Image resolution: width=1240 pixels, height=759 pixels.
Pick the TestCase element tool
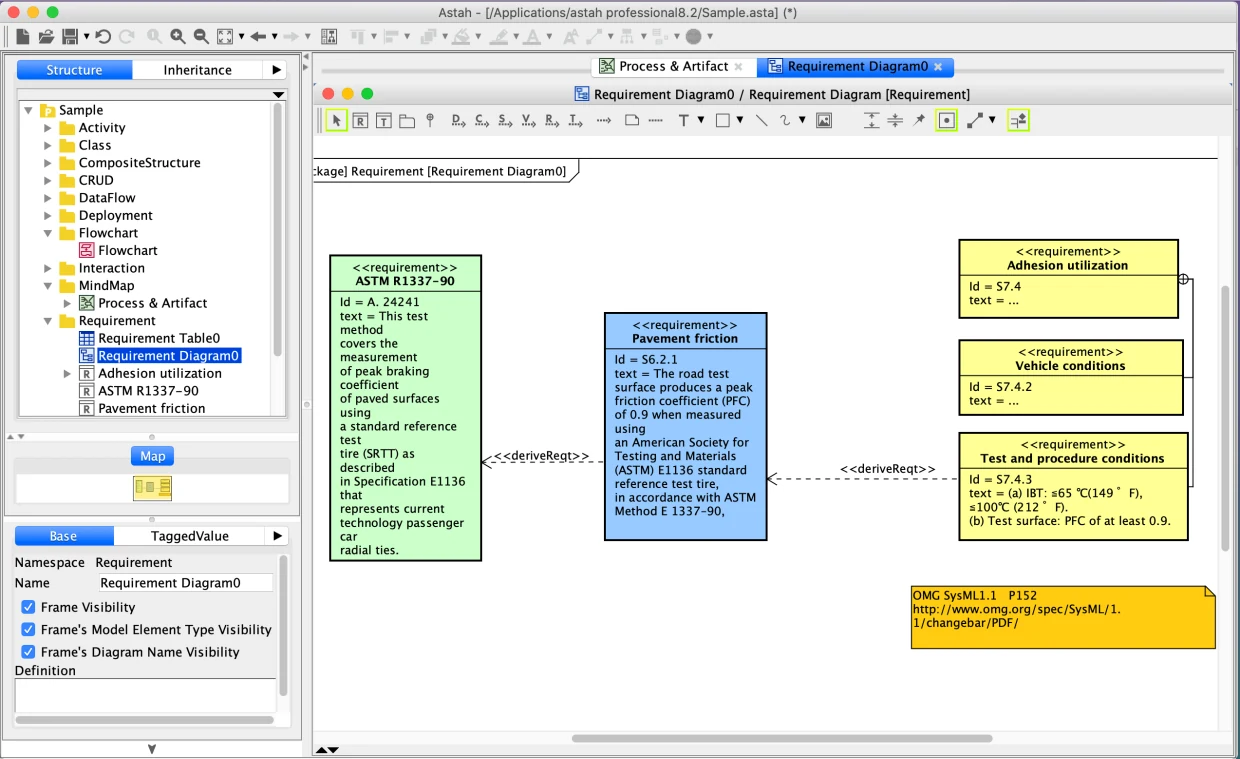(x=383, y=121)
